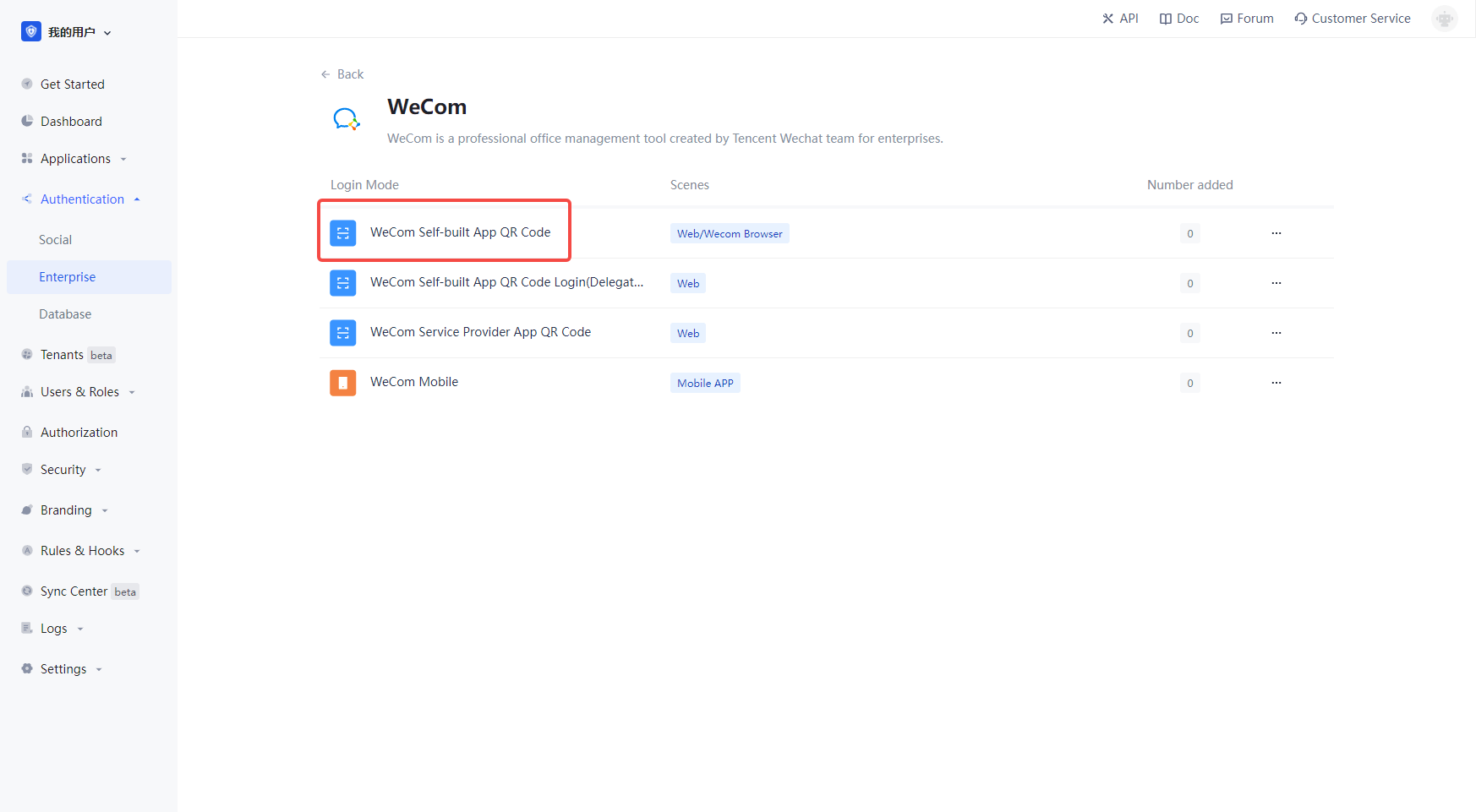Click the WeCom Service Provider App QR icon
Screen dimensions: 1476x812
pyautogui.click(x=343, y=332)
